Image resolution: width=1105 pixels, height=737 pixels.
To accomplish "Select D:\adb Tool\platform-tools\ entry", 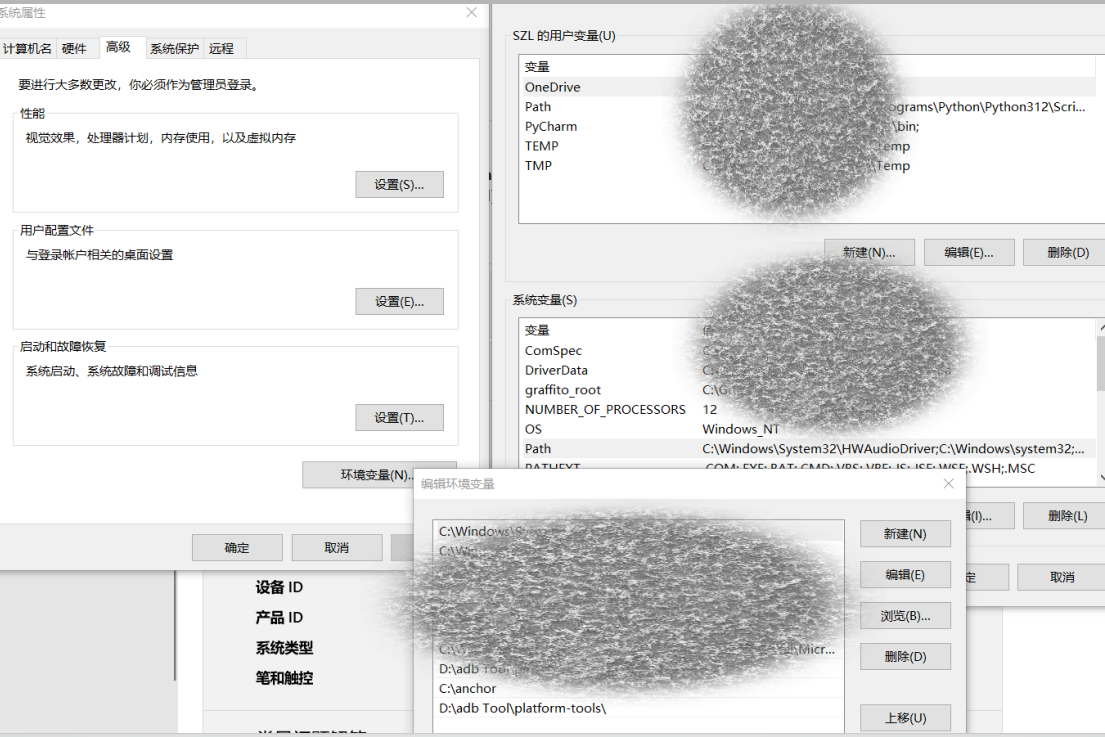I will (x=638, y=708).
